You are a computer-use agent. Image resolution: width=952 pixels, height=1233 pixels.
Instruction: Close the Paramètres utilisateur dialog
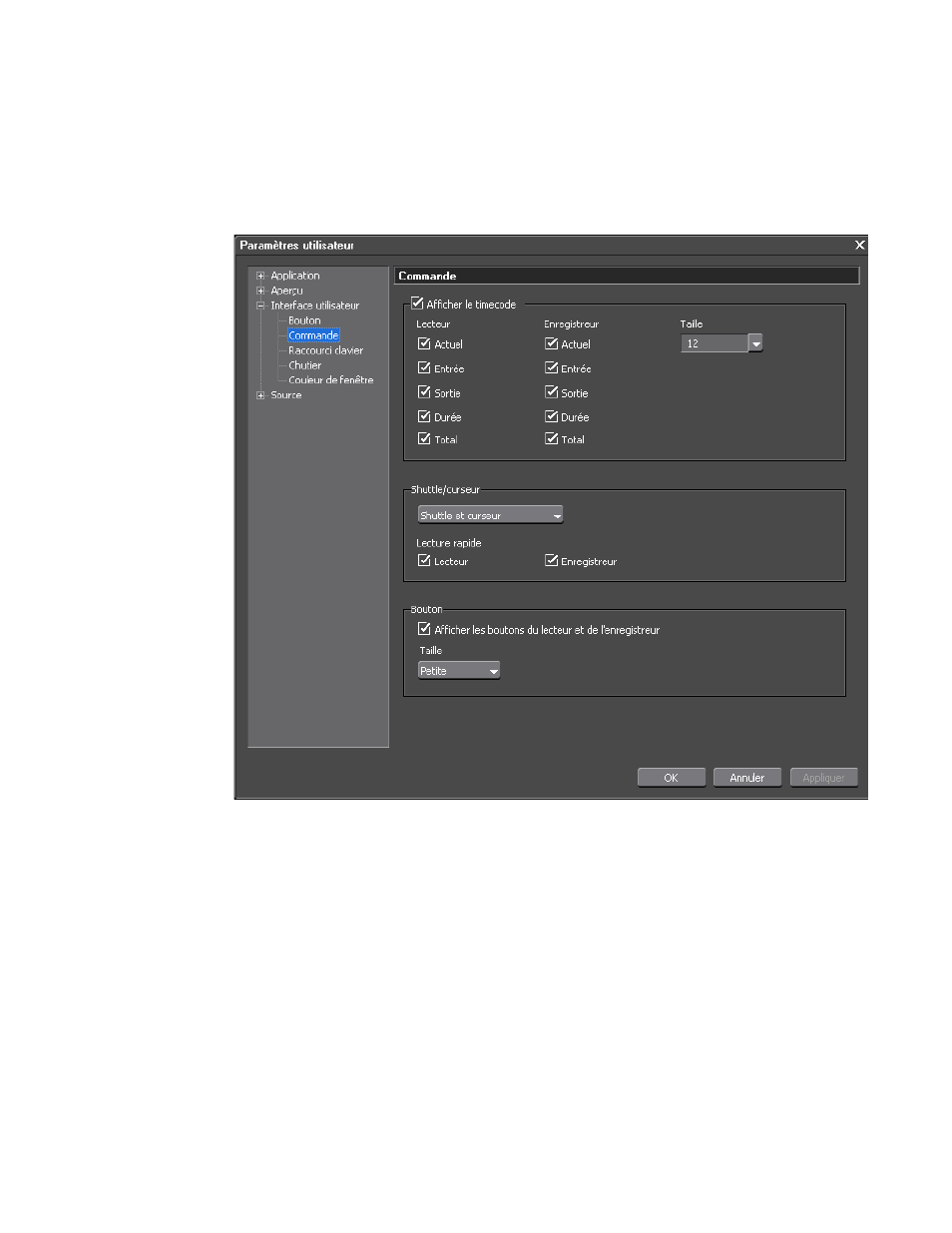(859, 245)
